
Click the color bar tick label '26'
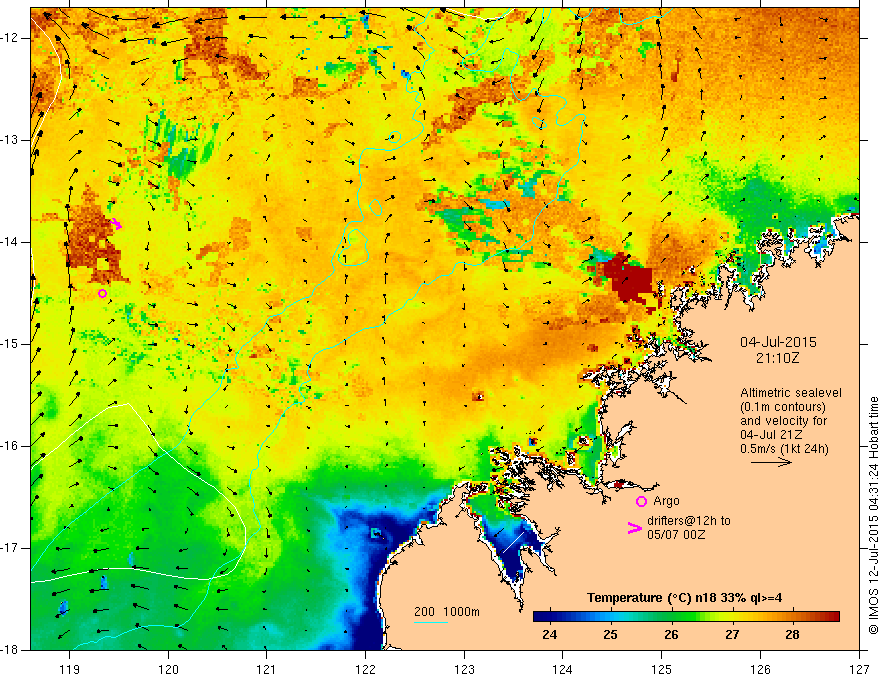pos(671,635)
